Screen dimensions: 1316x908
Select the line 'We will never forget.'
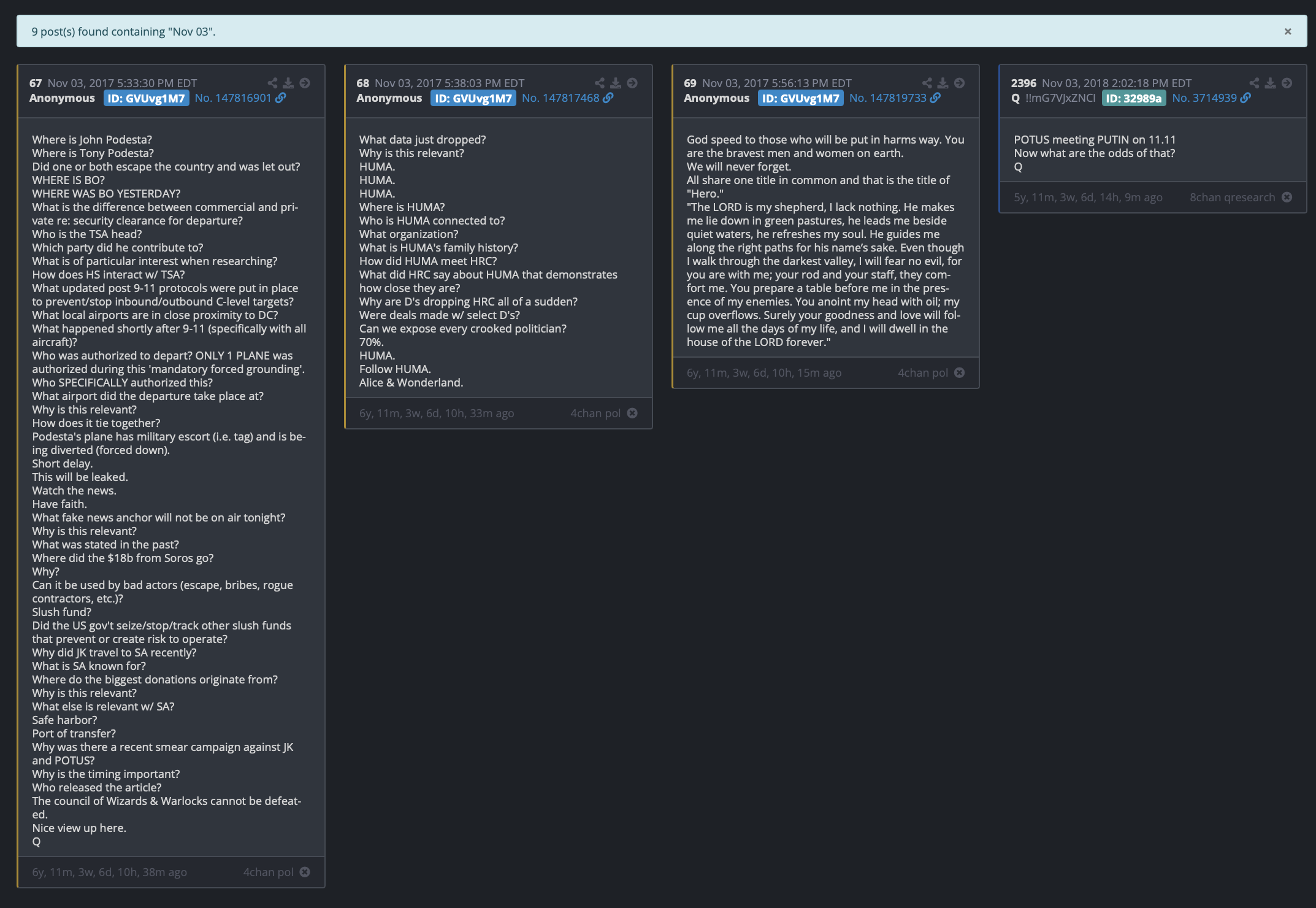(x=739, y=166)
